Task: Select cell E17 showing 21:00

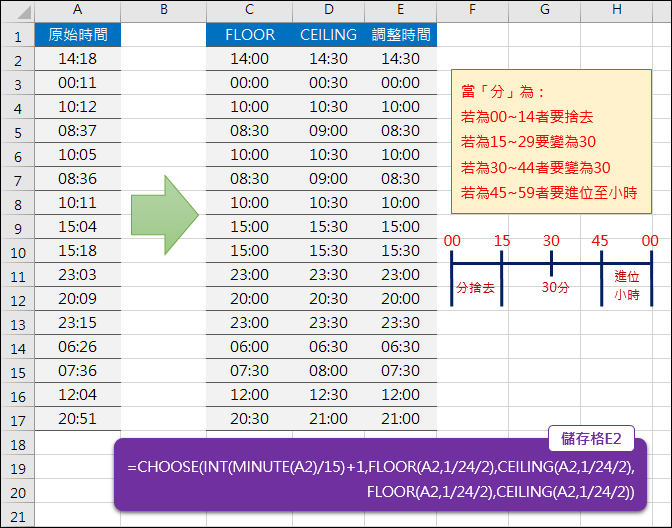Action: (x=400, y=419)
